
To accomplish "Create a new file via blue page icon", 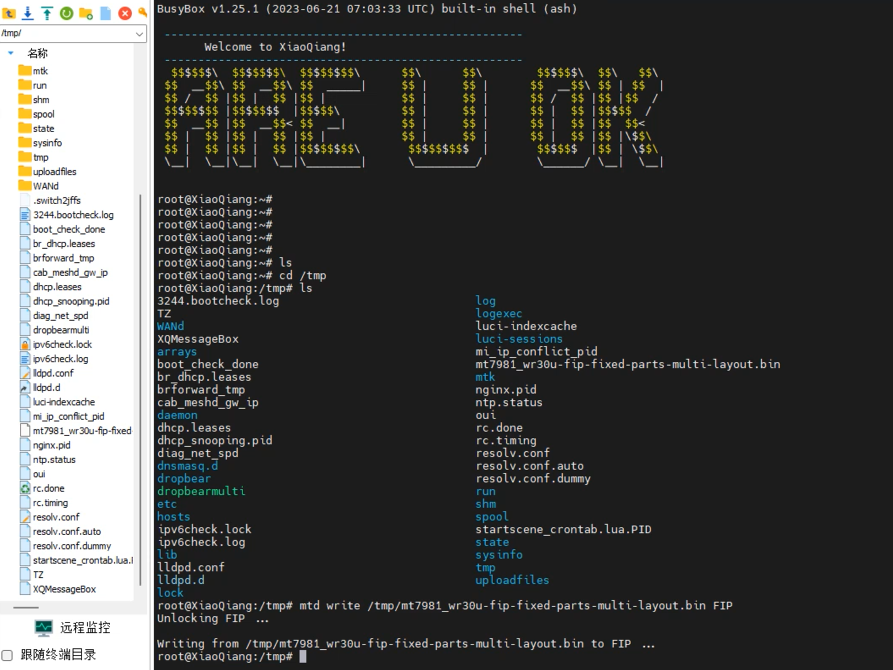I will [106, 13].
